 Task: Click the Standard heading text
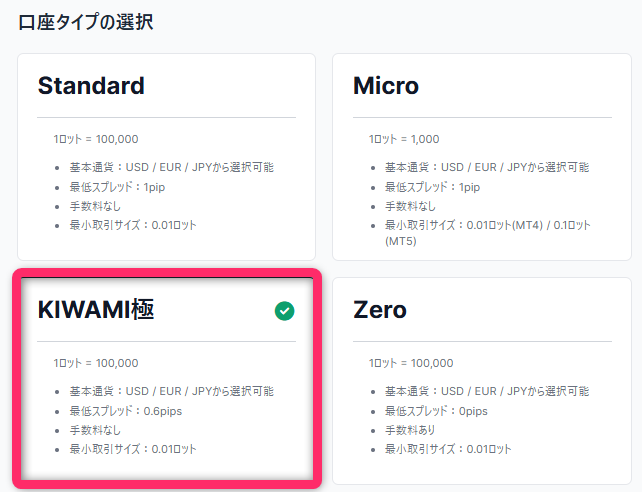(x=91, y=86)
